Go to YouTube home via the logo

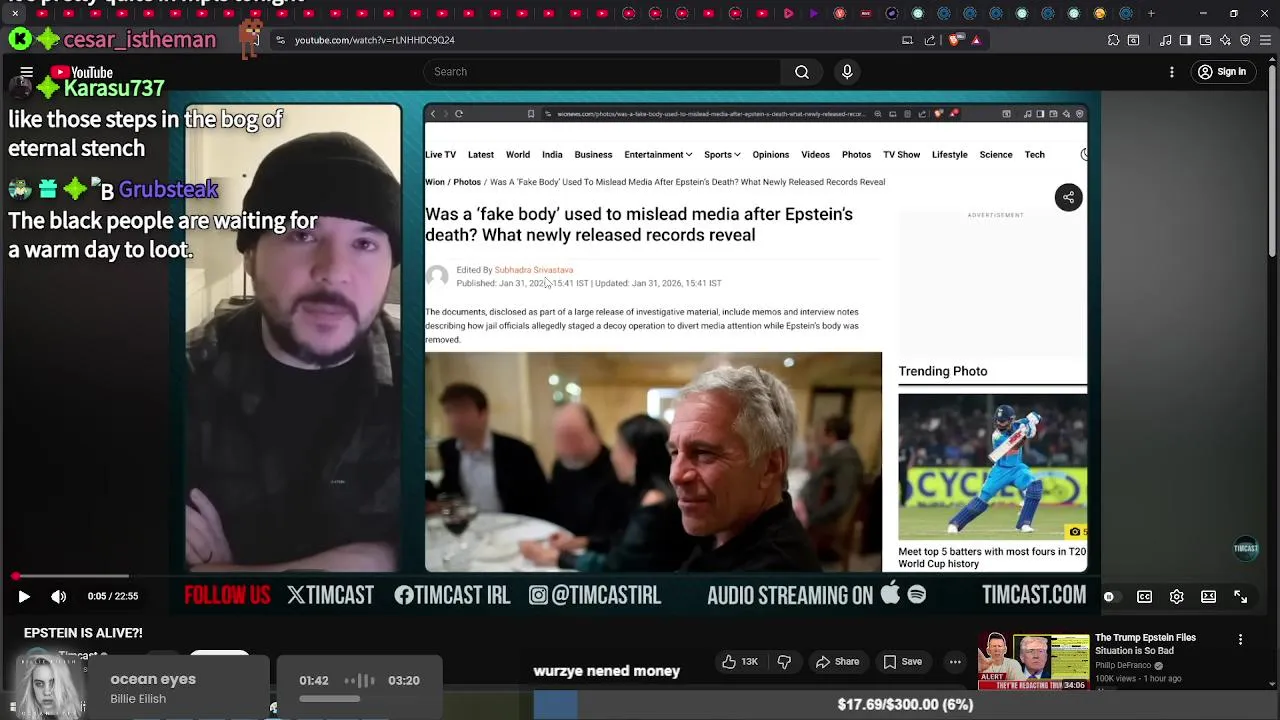82,72
